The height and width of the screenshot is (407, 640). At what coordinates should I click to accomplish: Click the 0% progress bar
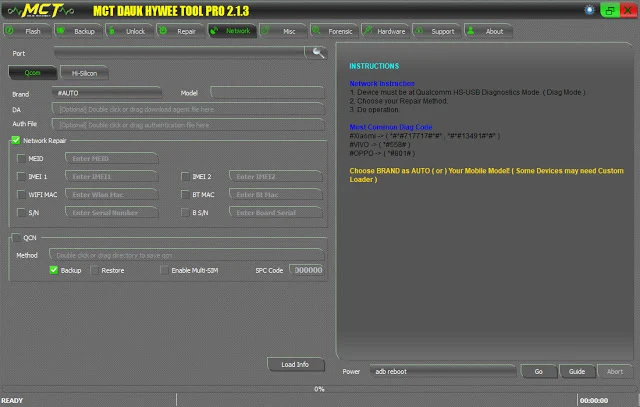click(x=320, y=389)
